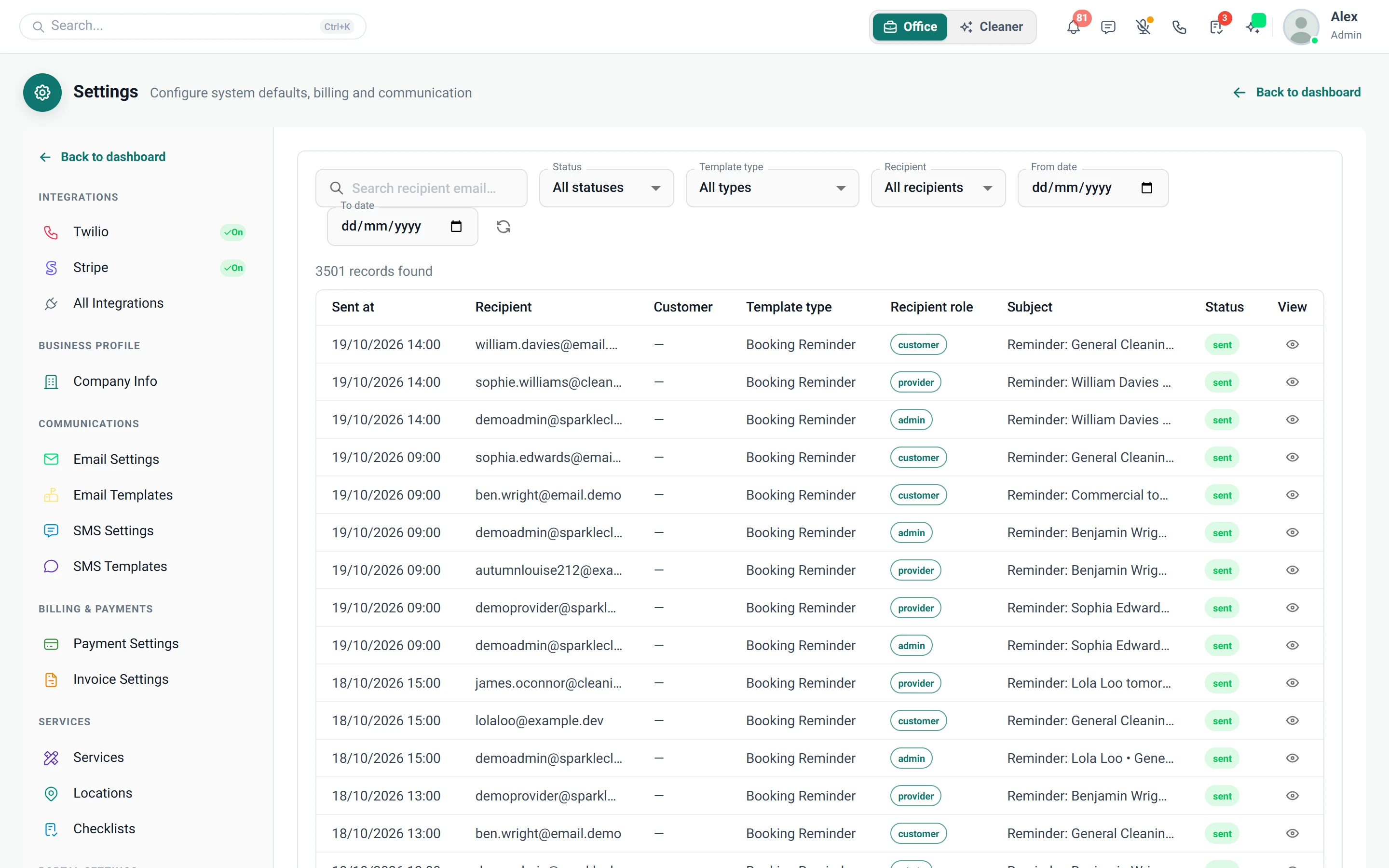Image resolution: width=1389 pixels, height=868 pixels.
Task: Click the Recipient column header
Action: (x=503, y=307)
